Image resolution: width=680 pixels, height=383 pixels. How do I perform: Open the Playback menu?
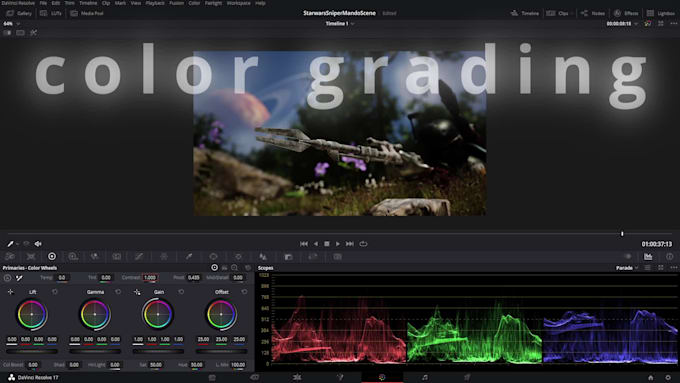155,3
